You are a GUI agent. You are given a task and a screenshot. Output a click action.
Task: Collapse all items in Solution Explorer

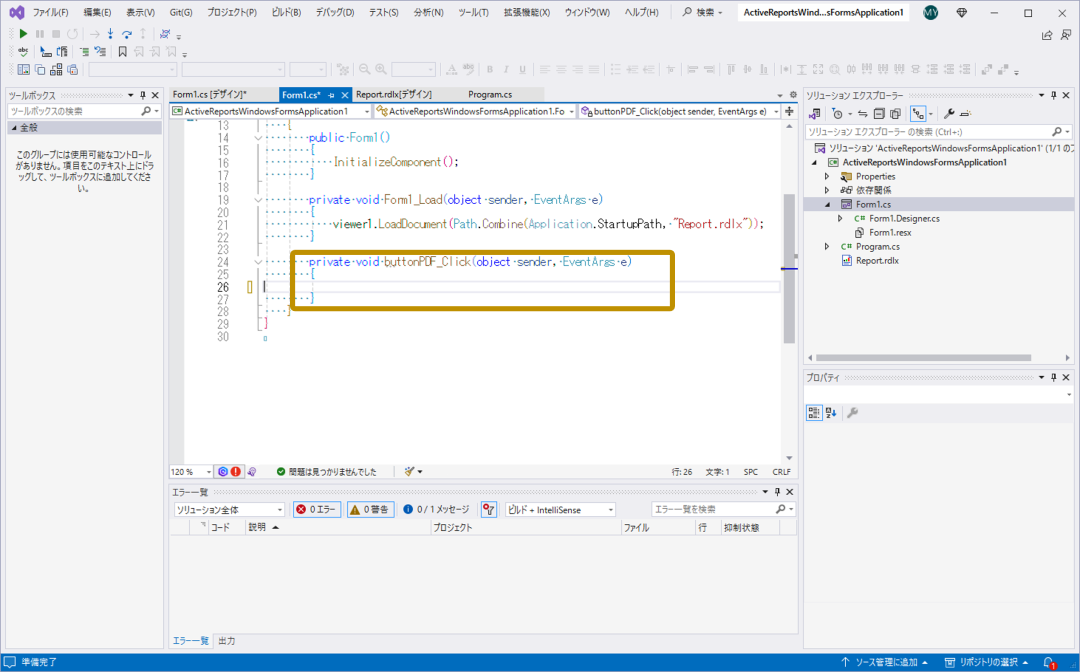pyautogui.click(x=879, y=114)
